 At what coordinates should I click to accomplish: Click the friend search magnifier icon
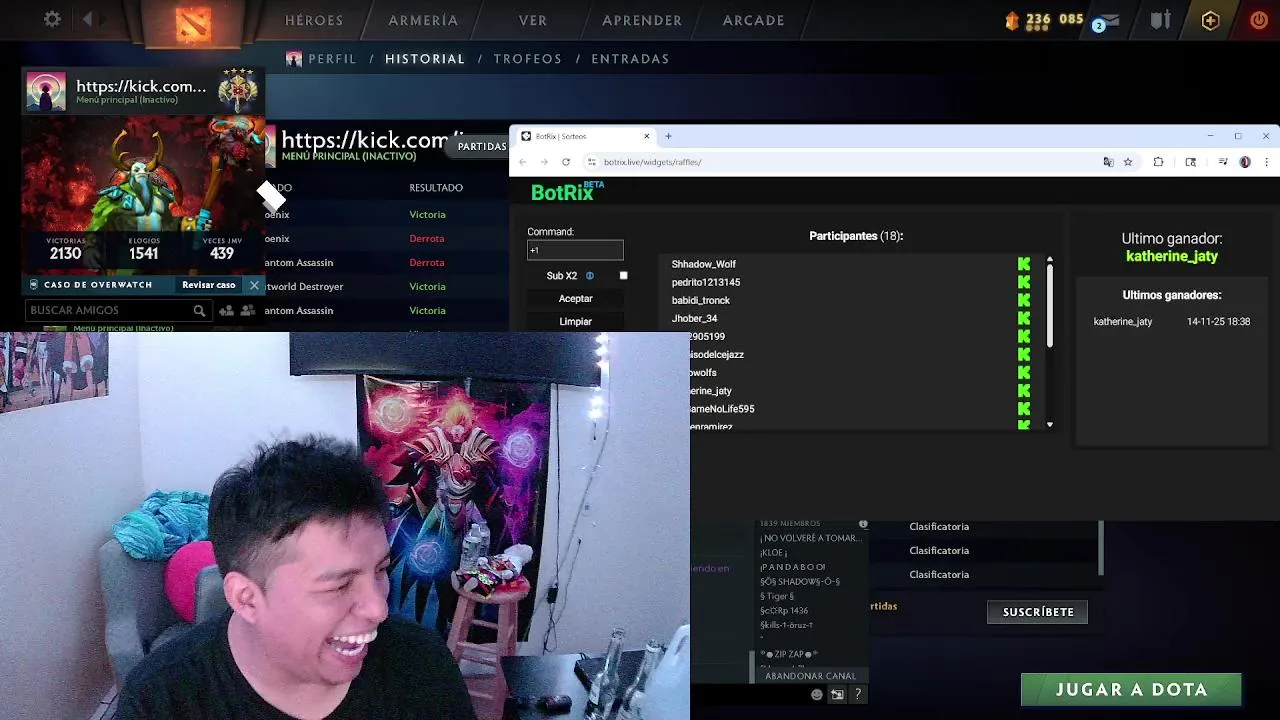coord(199,311)
